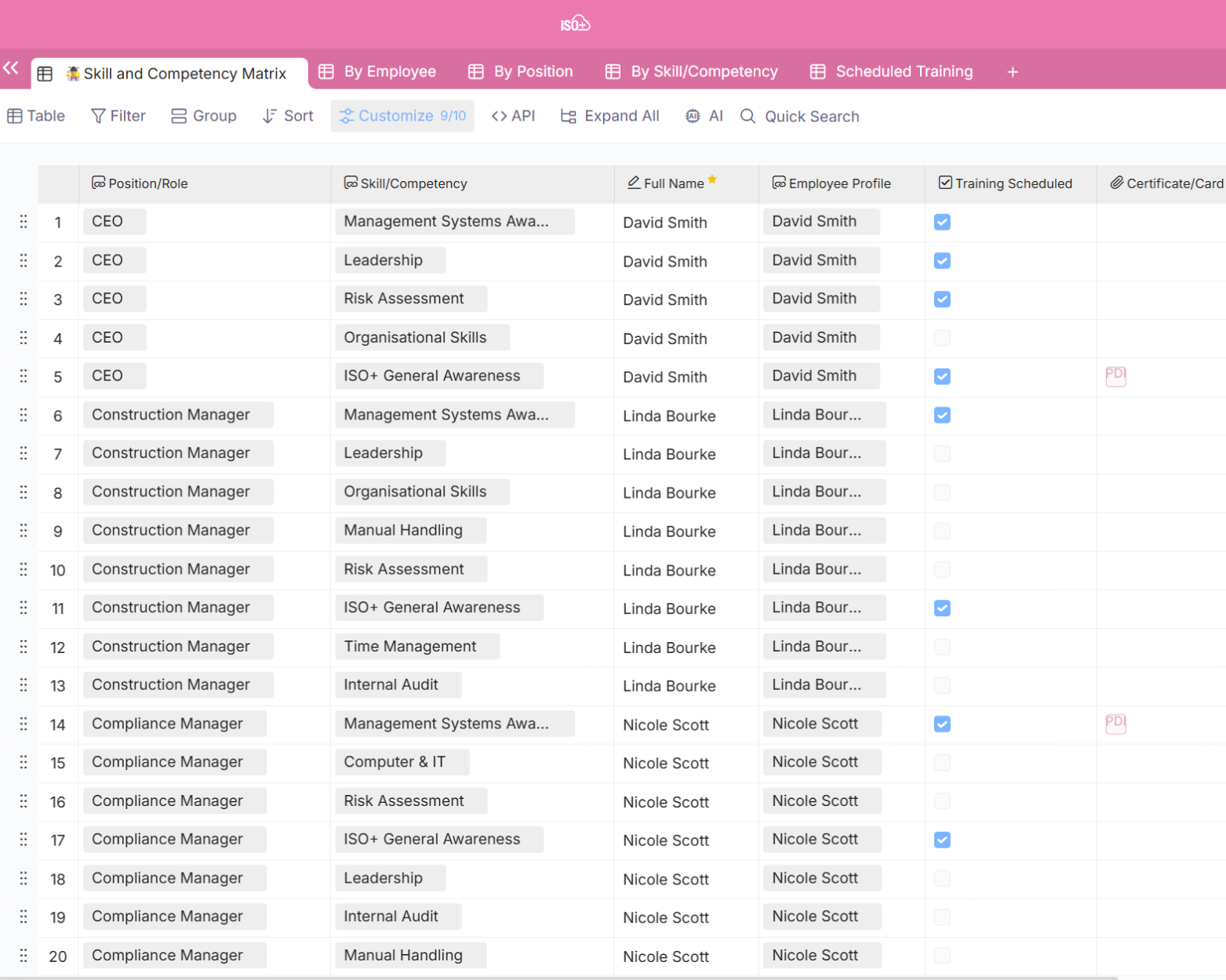
Task: Open the Sort options
Action: point(288,116)
